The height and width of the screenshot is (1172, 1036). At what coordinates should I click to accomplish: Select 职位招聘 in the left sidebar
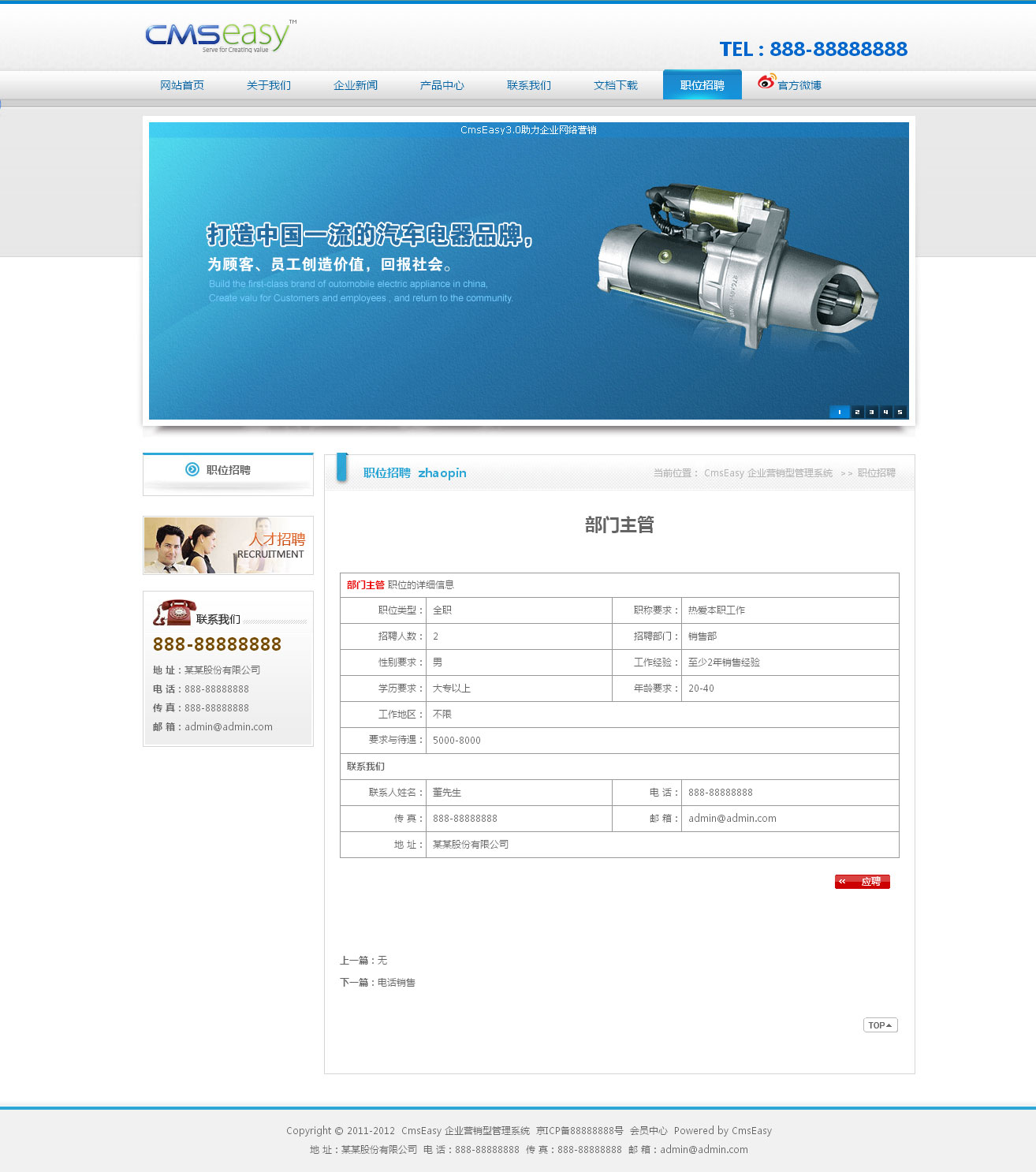click(228, 470)
